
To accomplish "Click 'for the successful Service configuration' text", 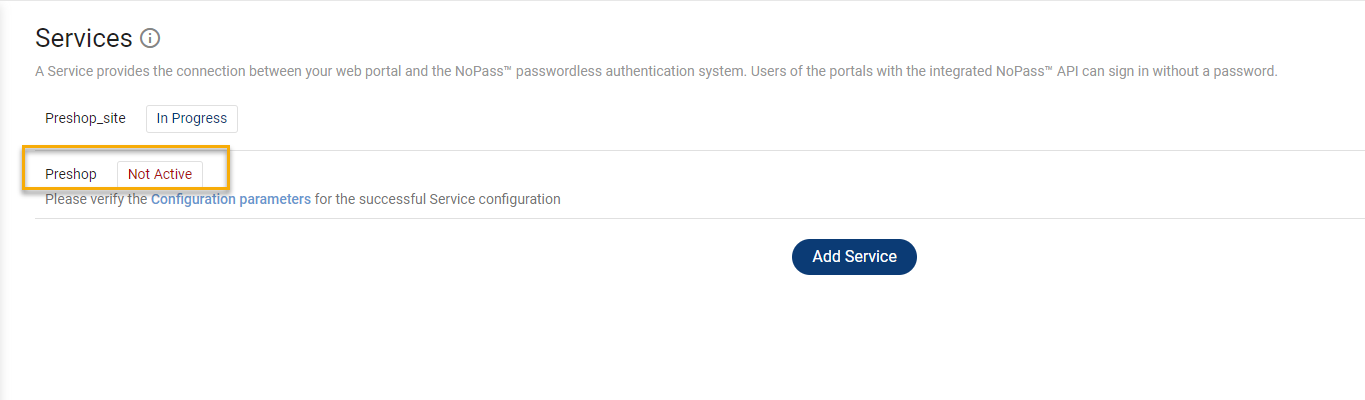I will 437,199.
